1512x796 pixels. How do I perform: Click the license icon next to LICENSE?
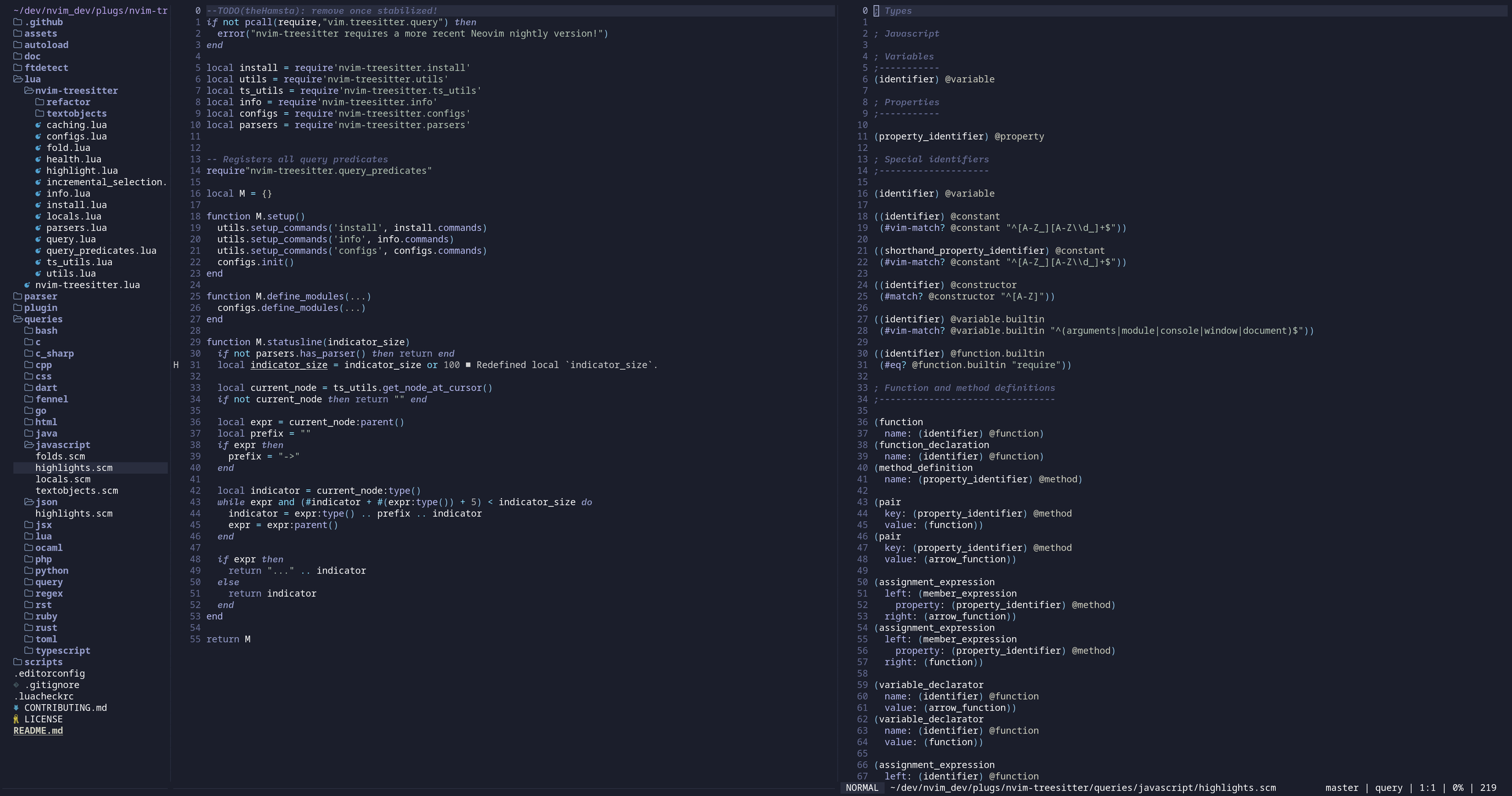click(16, 719)
